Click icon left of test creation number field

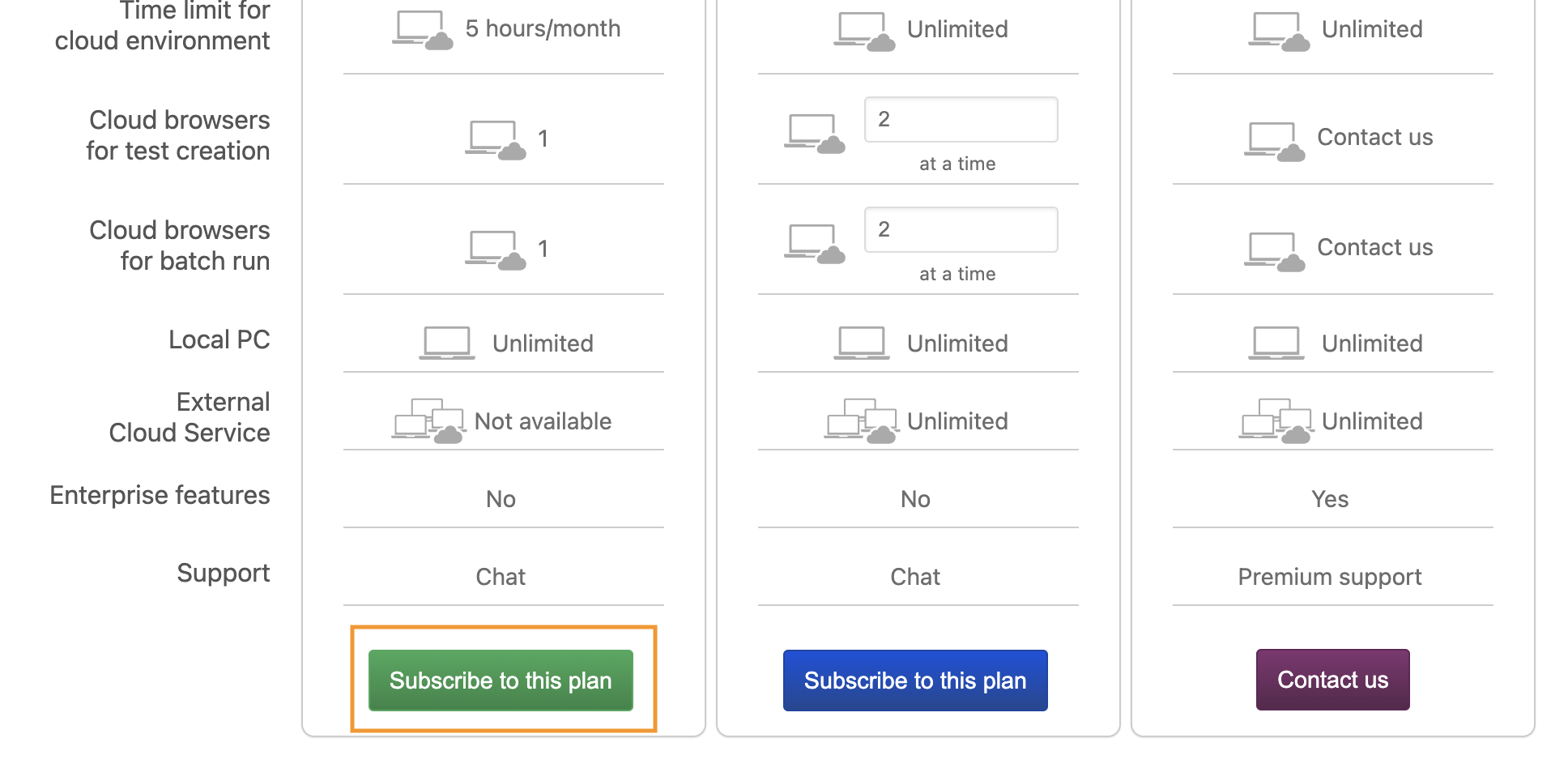814,134
